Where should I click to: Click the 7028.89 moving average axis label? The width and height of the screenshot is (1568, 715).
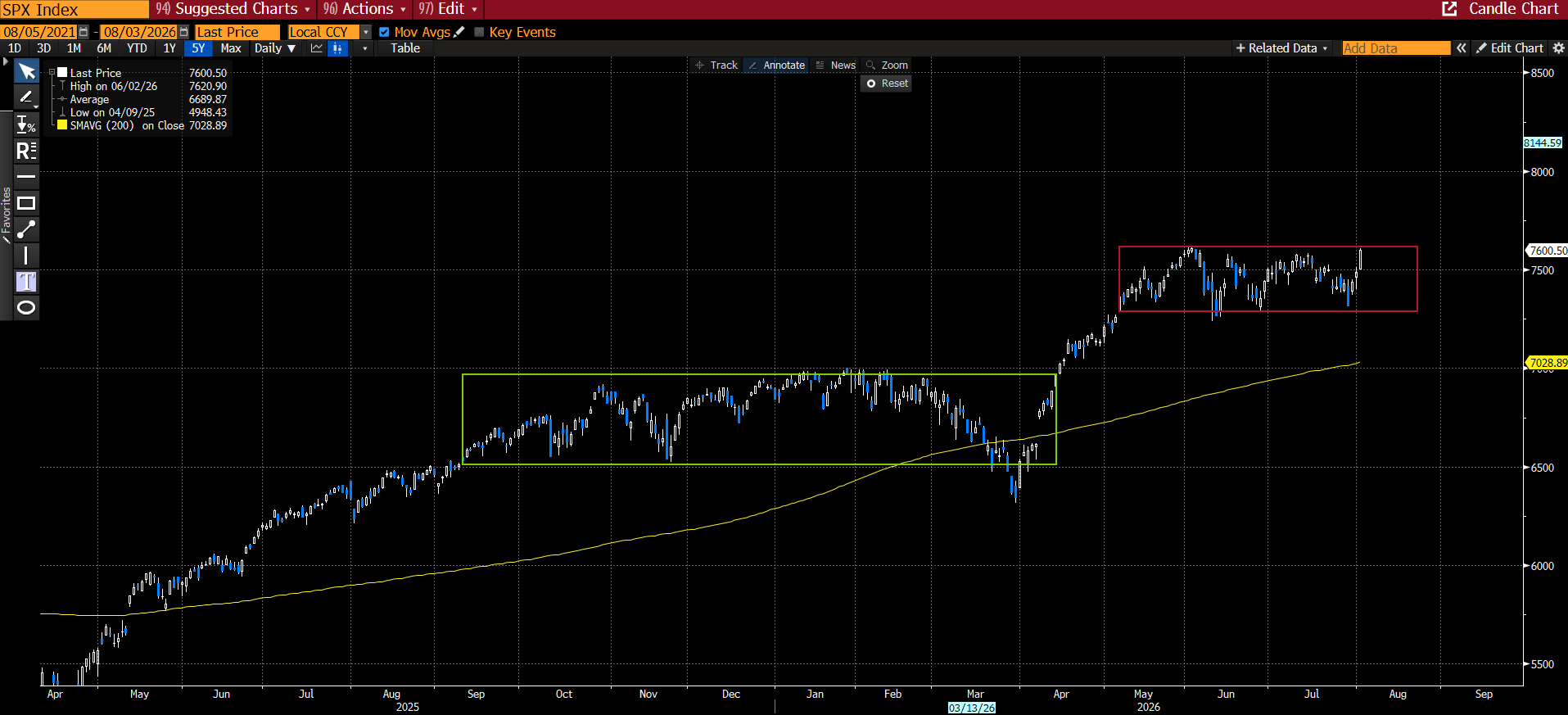(1548, 363)
